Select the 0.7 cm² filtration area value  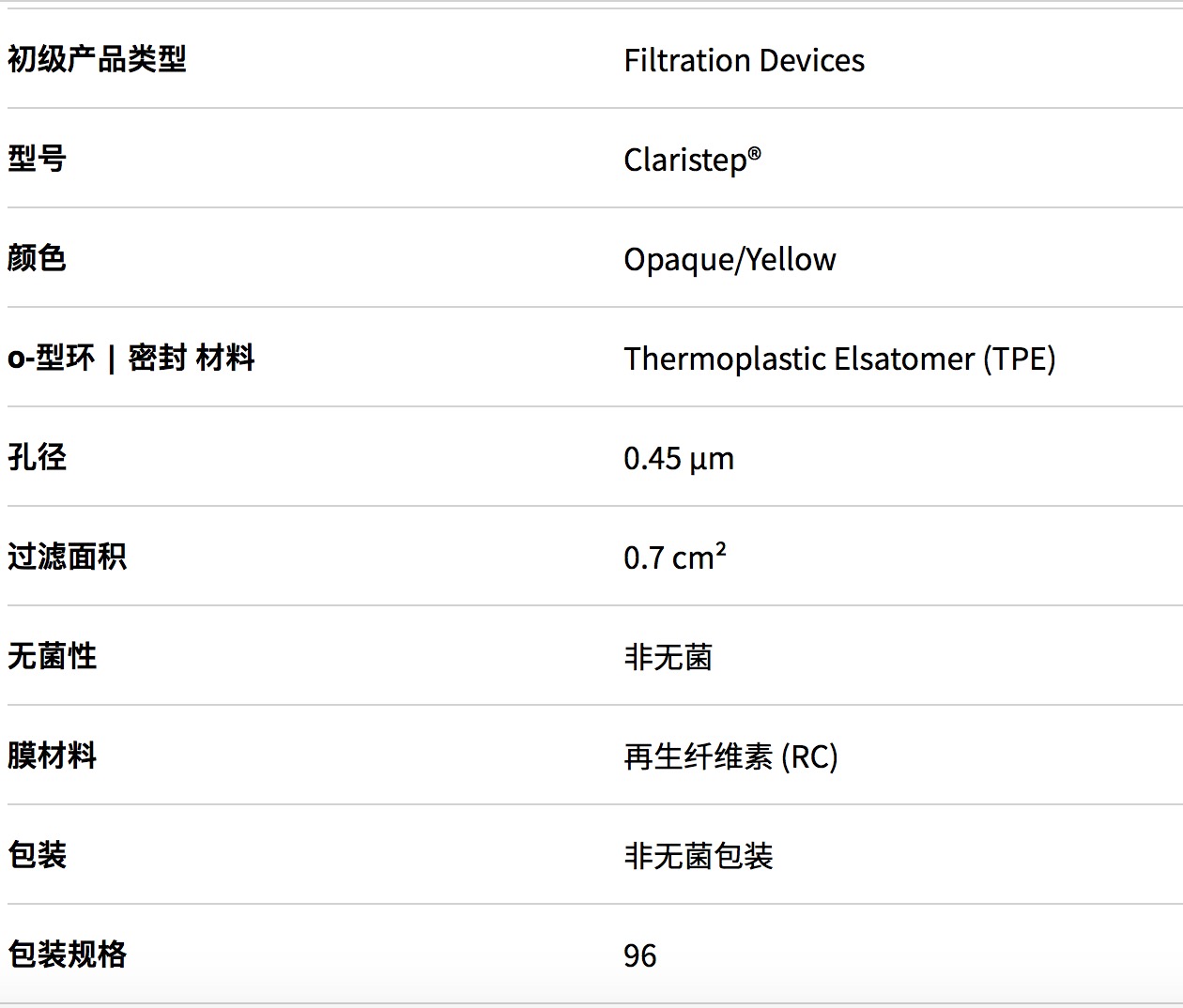click(675, 557)
